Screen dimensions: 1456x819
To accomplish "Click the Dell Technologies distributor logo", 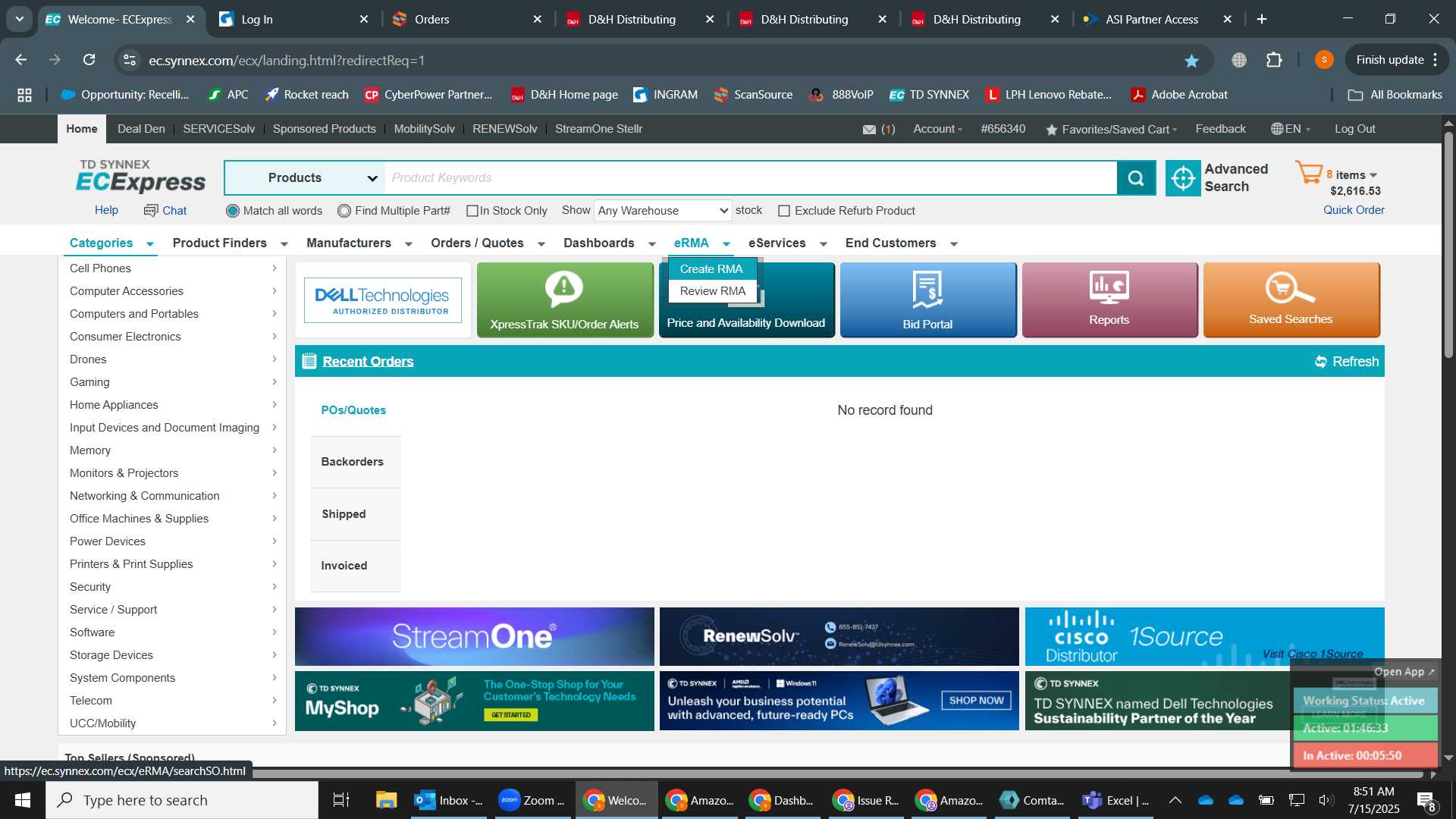I will coord(383,300).
